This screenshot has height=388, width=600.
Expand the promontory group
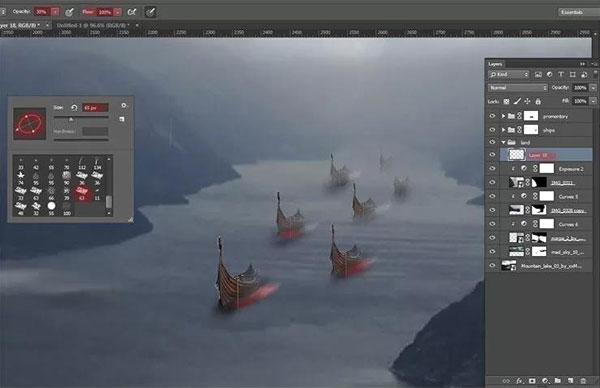click(x=504, y=116)
